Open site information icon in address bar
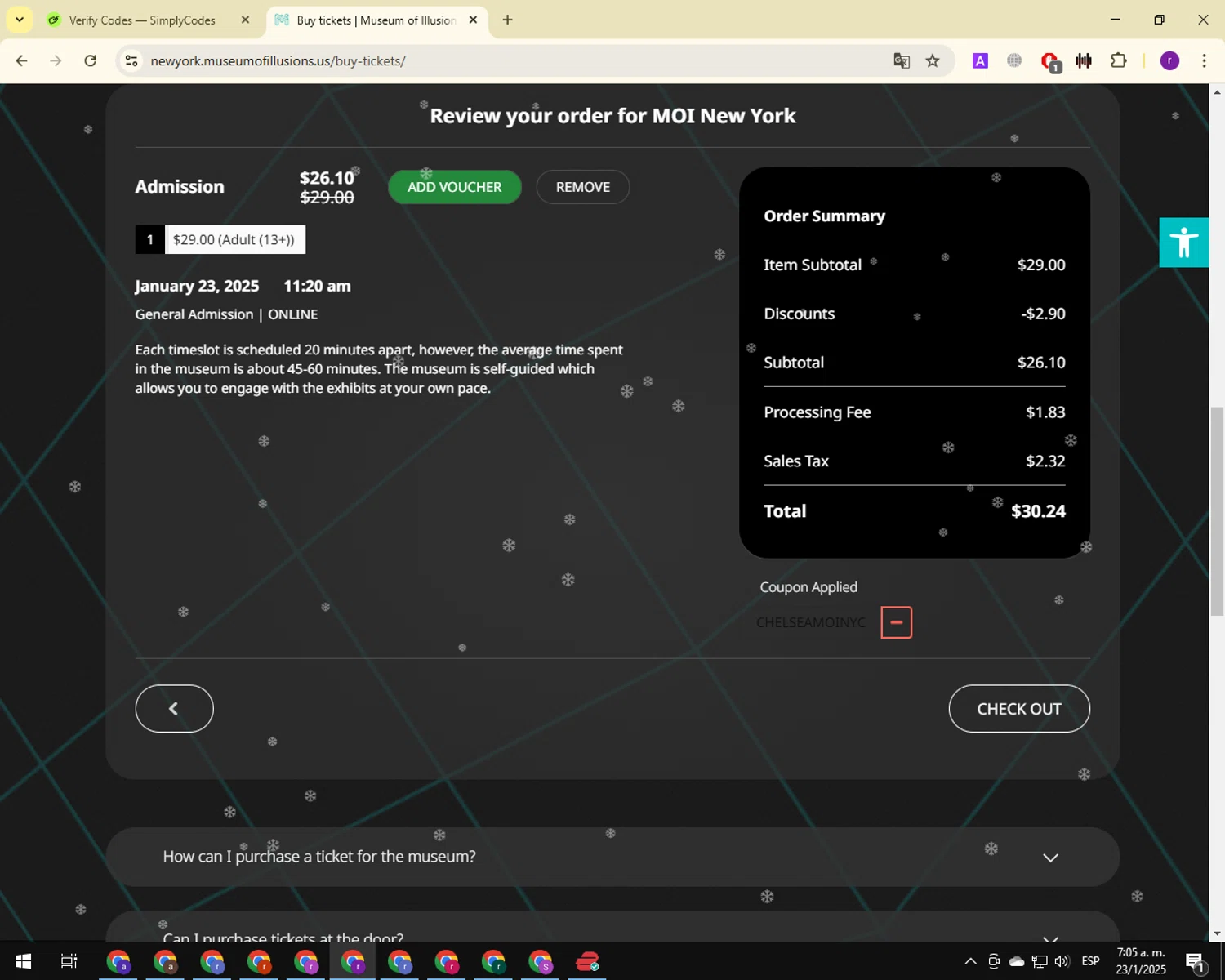 (x=131, y=60)
